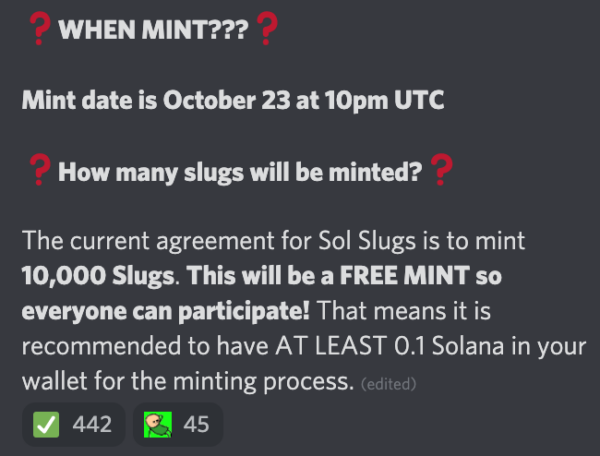
Task: Click the everyone can participate! text
Action: (166, 312)
